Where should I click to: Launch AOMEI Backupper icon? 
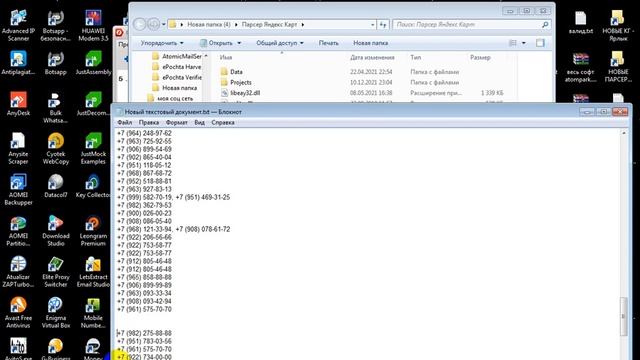(18, 189)
